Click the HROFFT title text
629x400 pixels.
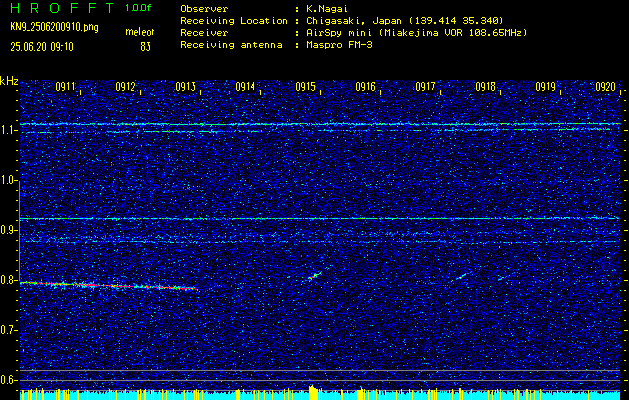click(x=62, y=8)
